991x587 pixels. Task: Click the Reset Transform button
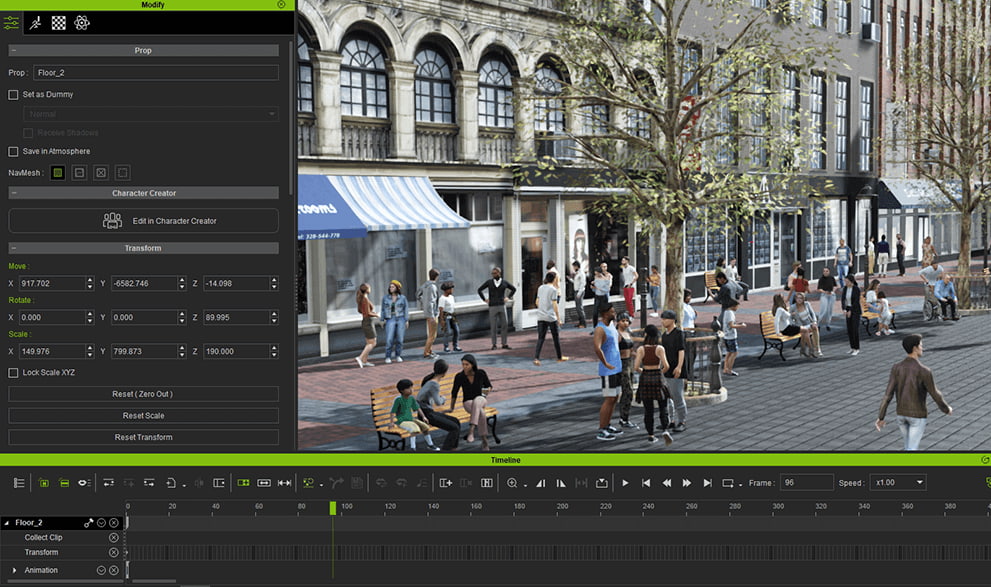[x=144, y=437]
